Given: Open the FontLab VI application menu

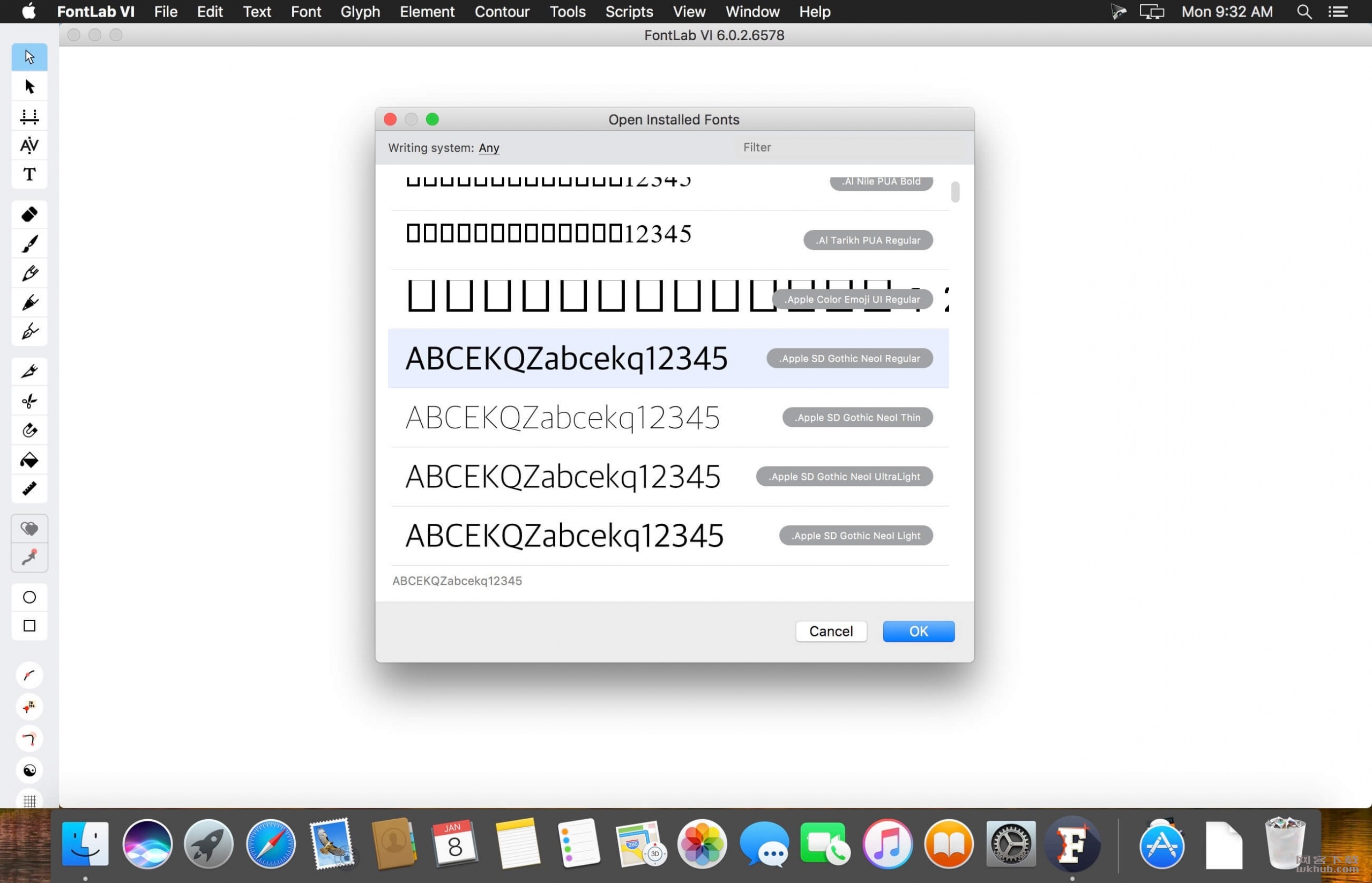Looking at the screenshot, I should [x=96, y=11].
